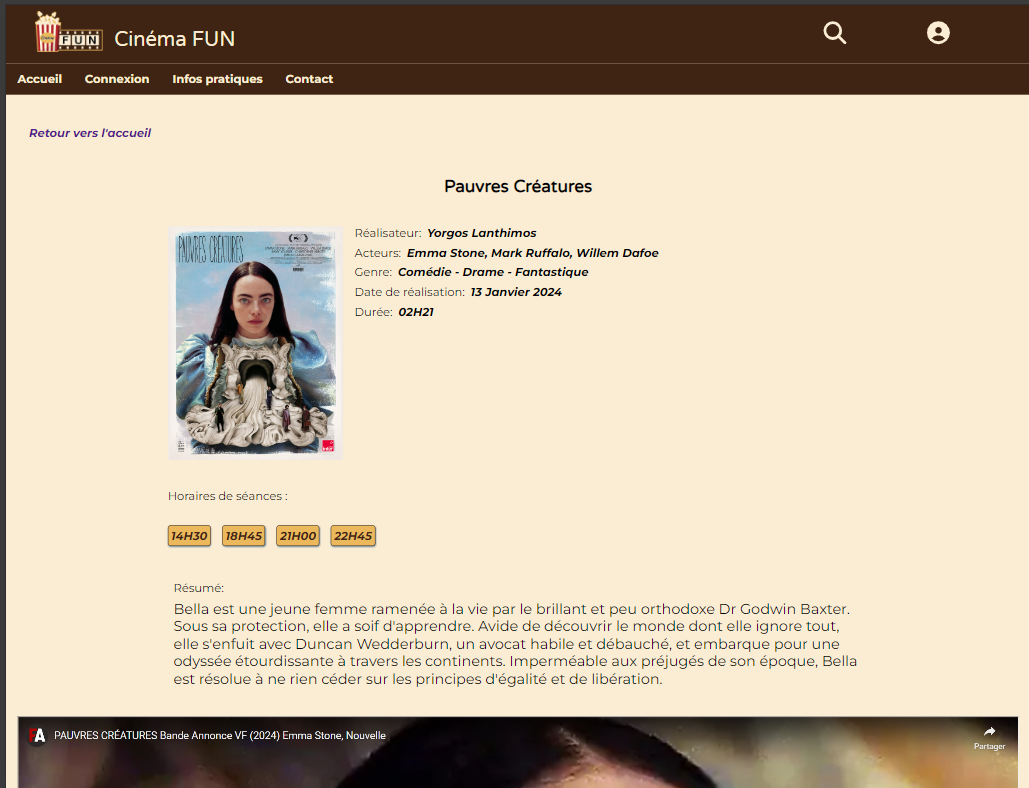The image size is (1029, 788).
Task: Click inside the embedded trailer video frame
Action: (x=517, y=765)
